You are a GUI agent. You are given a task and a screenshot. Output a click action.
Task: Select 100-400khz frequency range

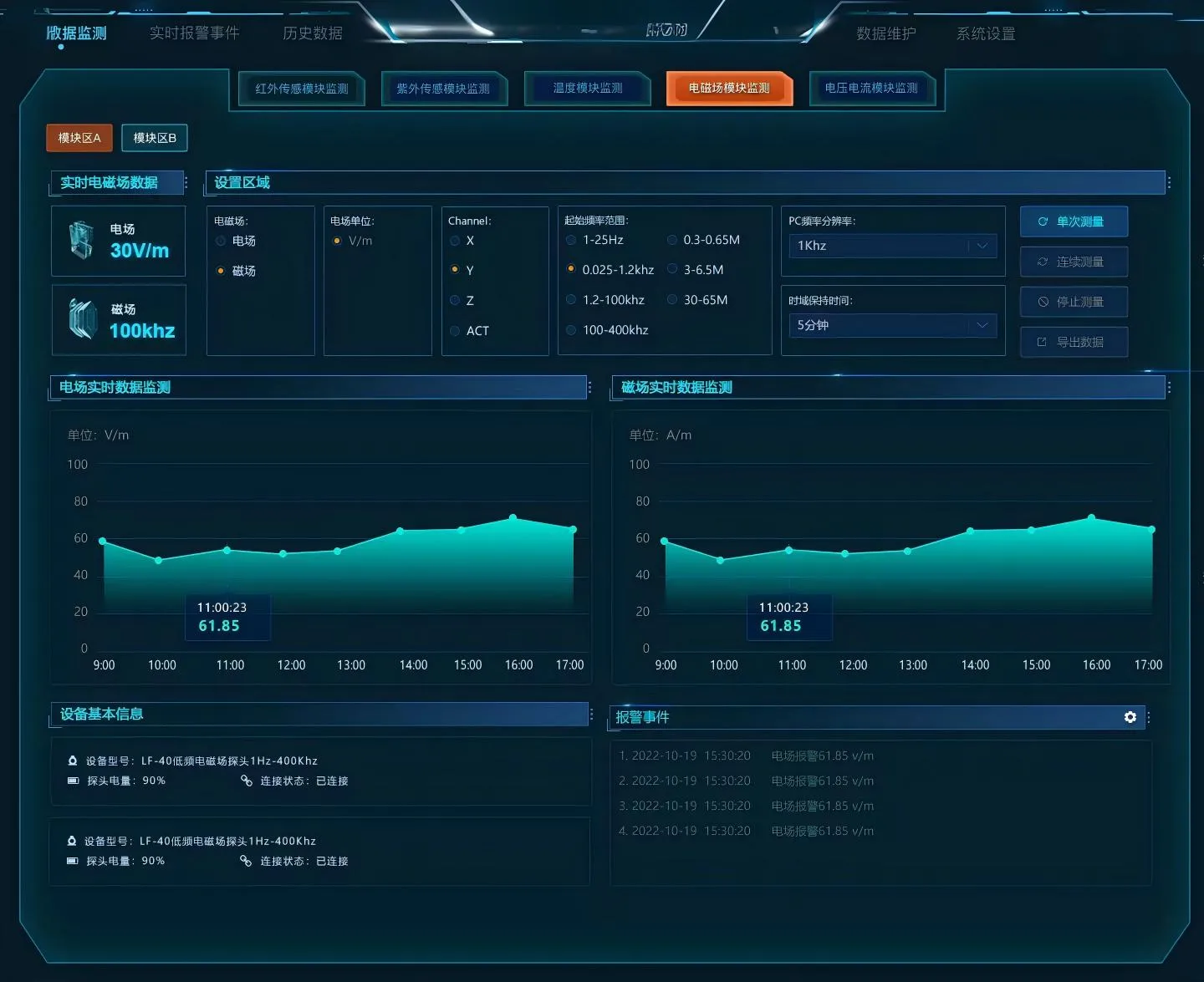571,330
